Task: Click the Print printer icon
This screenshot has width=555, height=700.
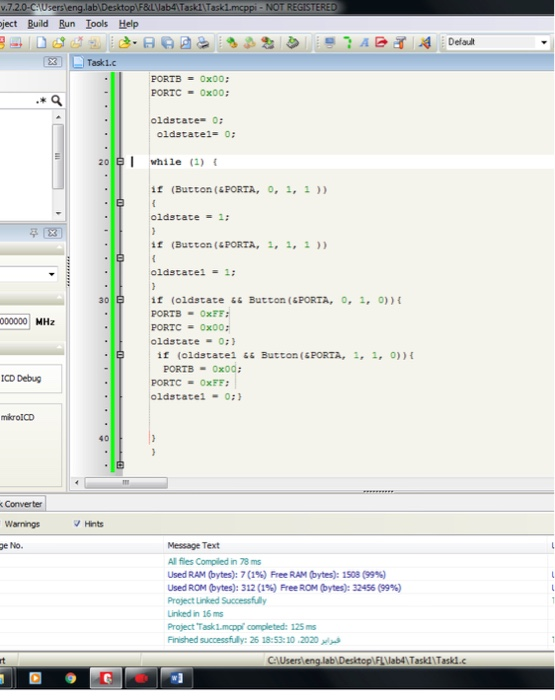Action: tap(203, 42)
